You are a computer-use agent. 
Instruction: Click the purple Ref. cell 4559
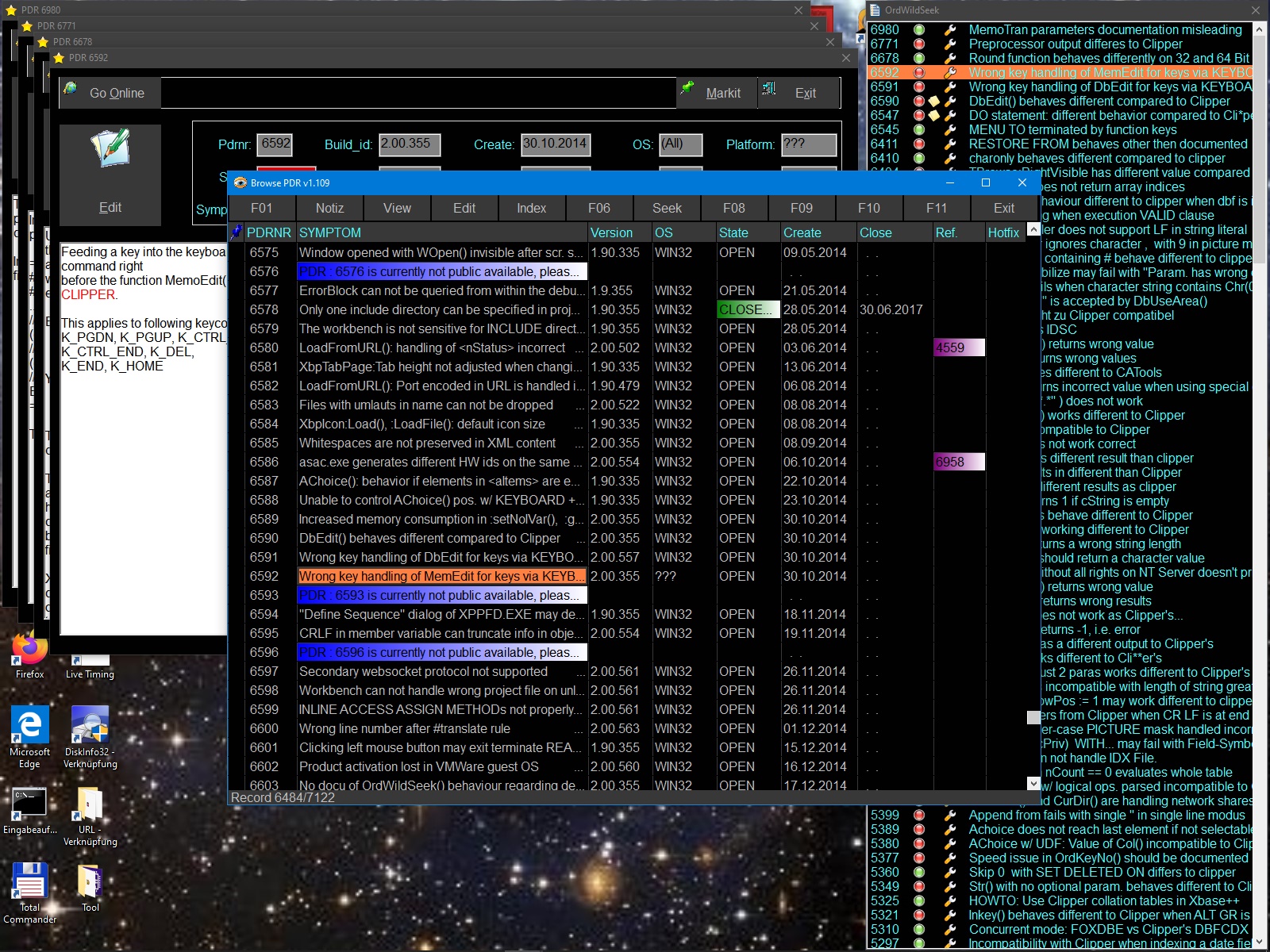pos(959,347)
